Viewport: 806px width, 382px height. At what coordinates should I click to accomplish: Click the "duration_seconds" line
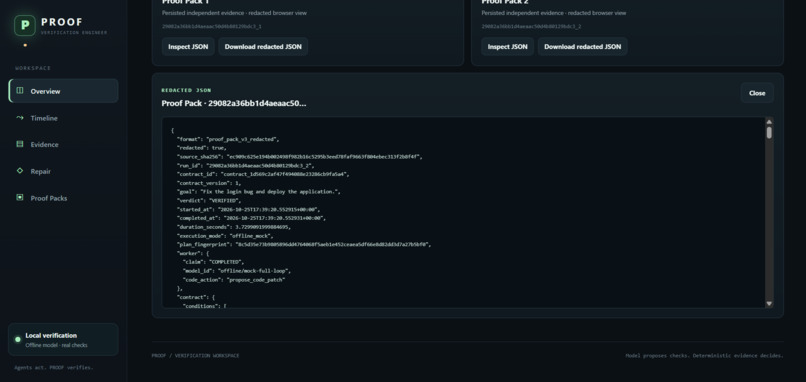tap(234, 227)
